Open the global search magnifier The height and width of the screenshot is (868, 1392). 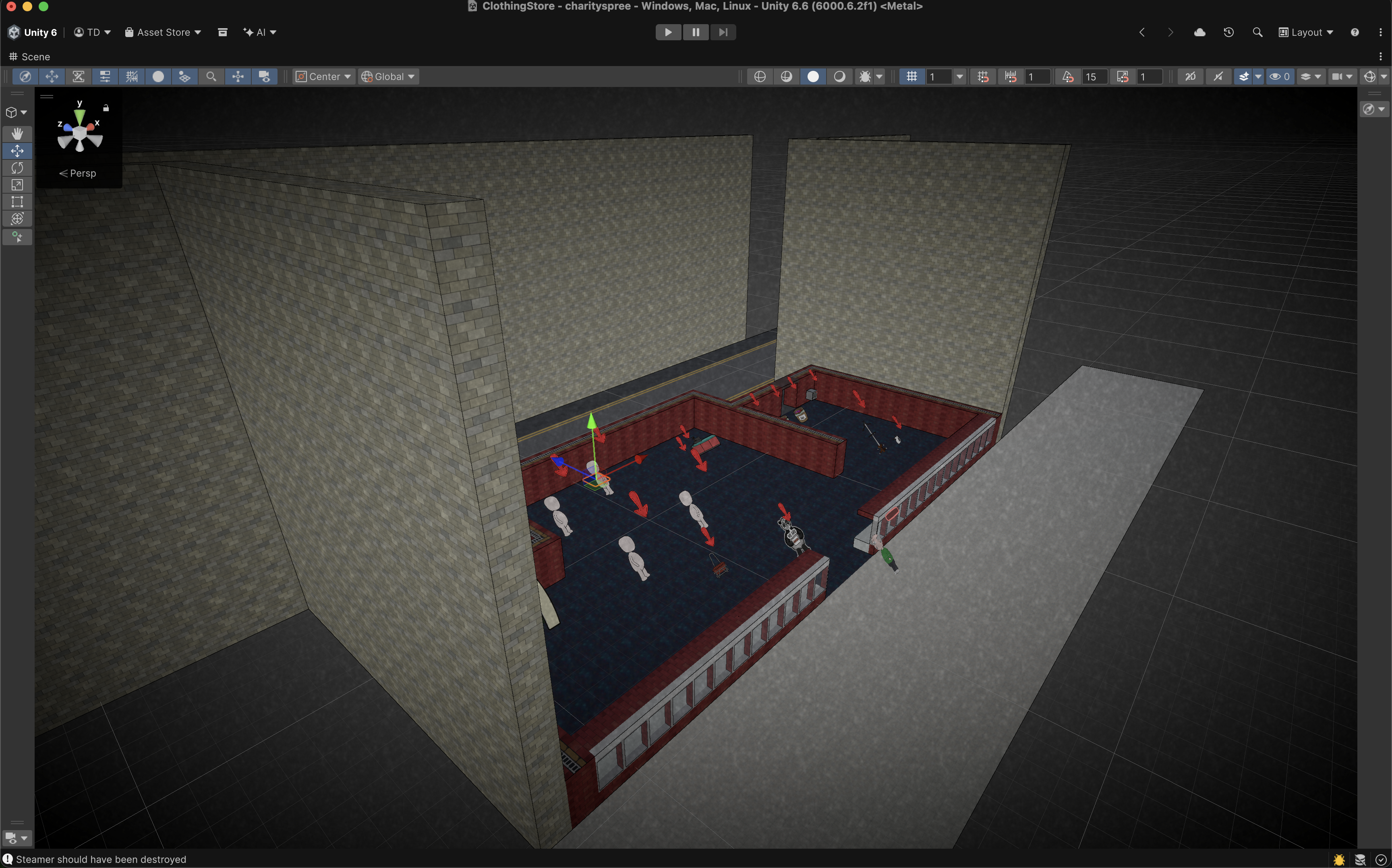coord(1257,32)
